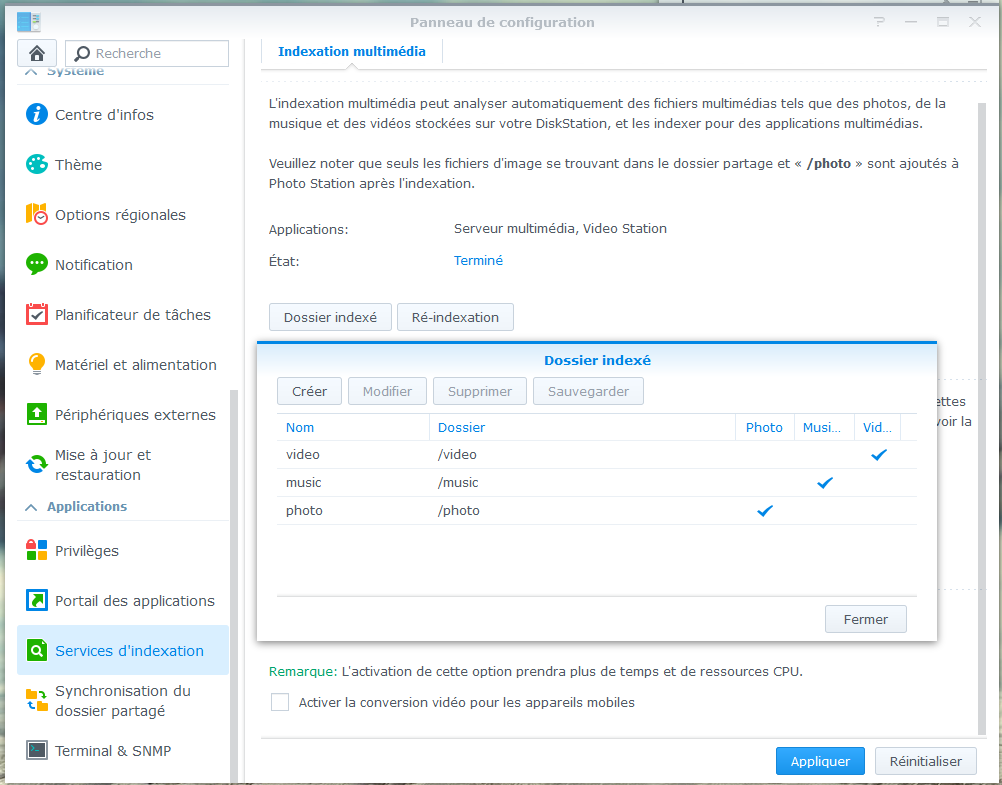Toggle Music checkmark for the music folder
Screen dimensions: 1002x785
coord(825,483)
